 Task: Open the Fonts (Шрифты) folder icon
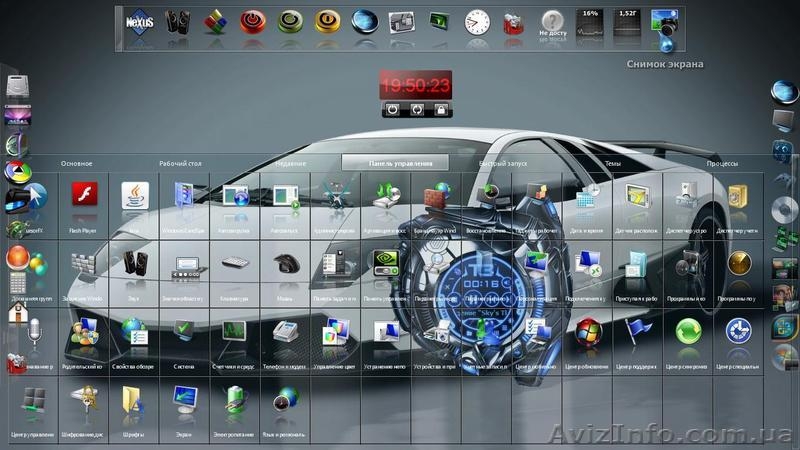(133, 399)
